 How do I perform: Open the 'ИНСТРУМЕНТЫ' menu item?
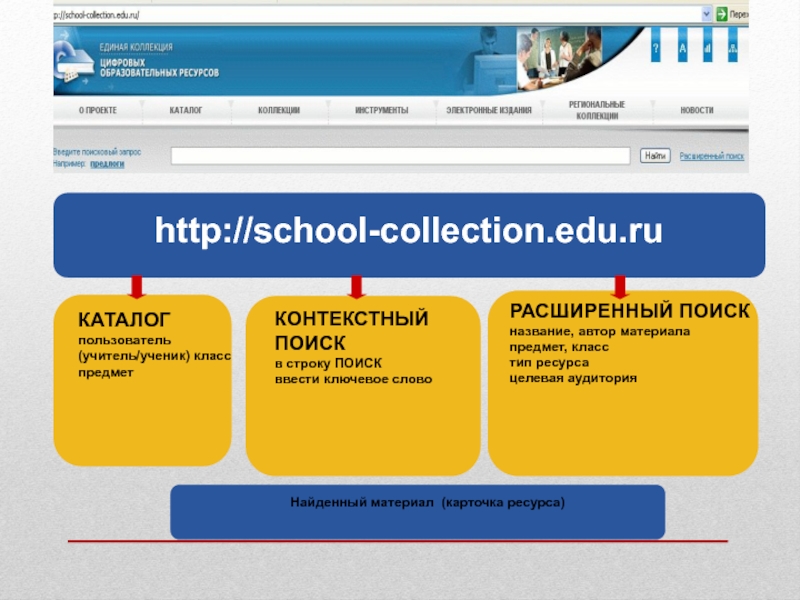382,110
